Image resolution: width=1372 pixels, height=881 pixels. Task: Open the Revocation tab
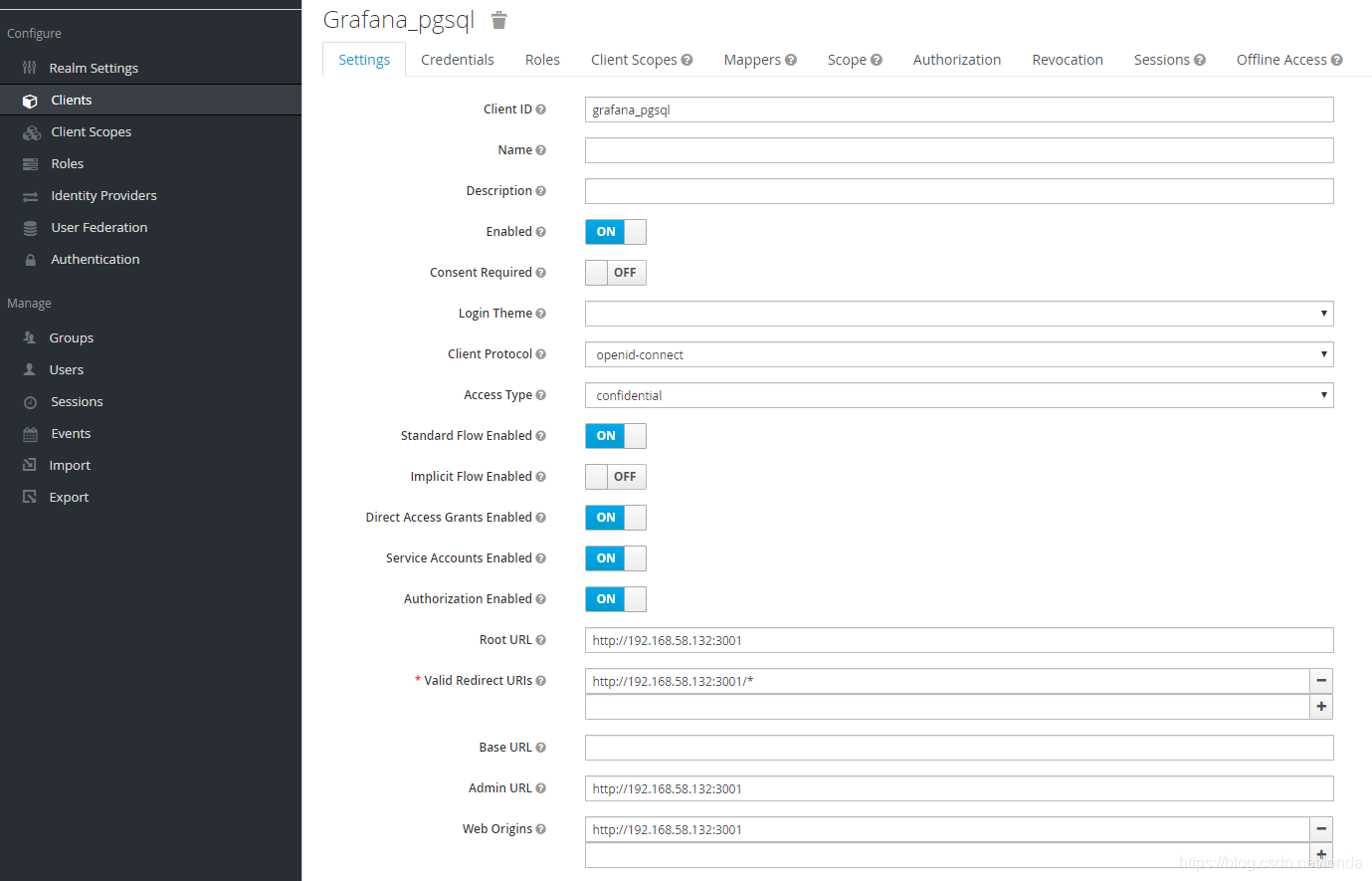click(x=1068, y=60)
